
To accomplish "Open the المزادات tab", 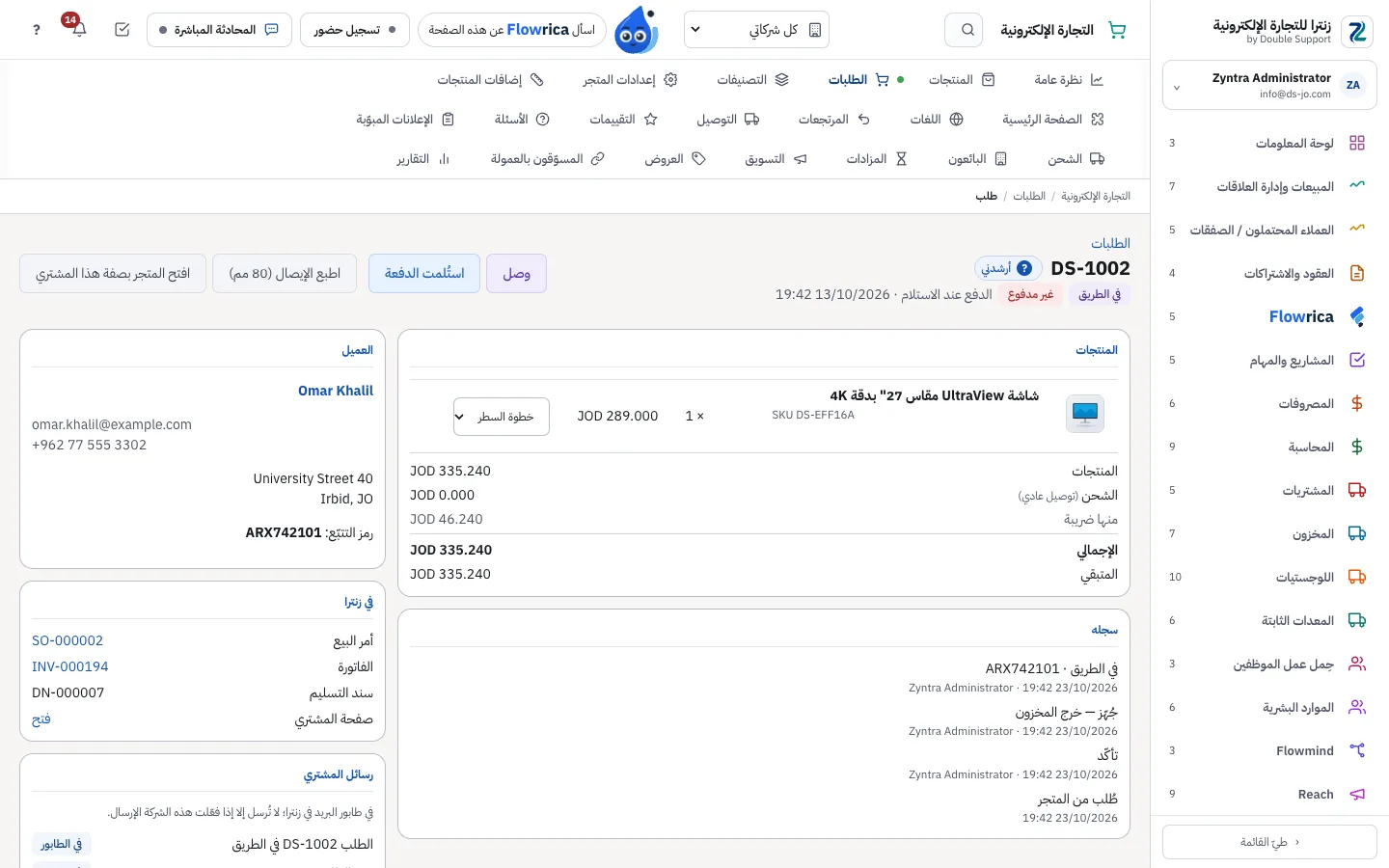I will 877,159.
